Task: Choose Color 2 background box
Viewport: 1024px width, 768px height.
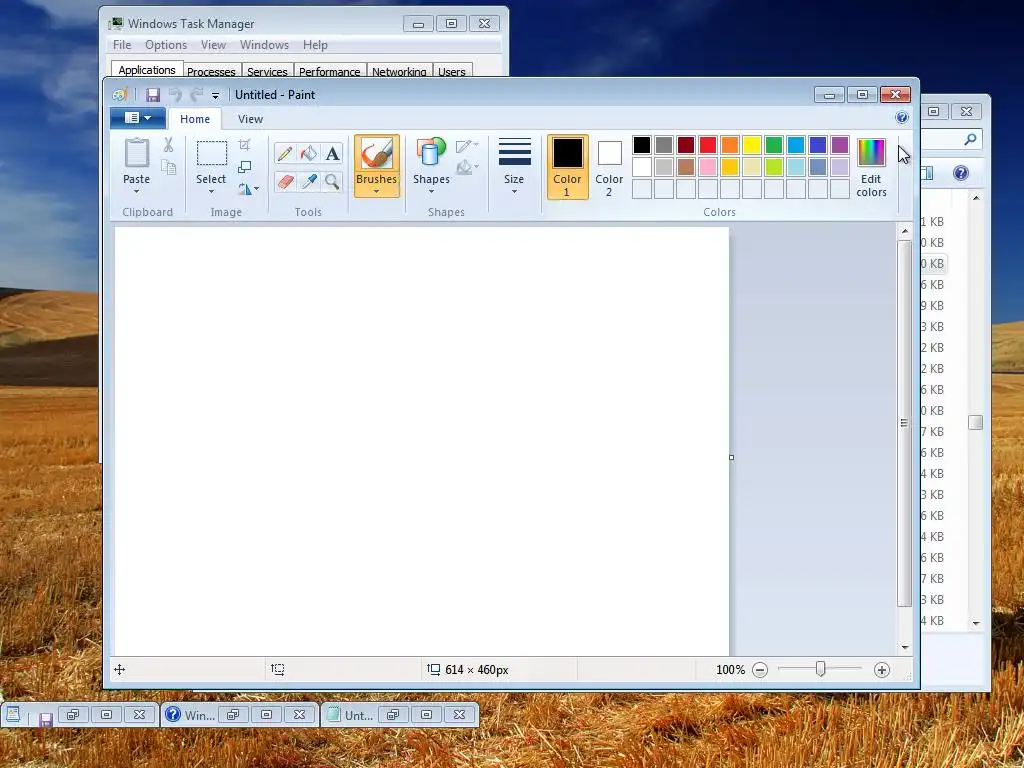Action: 609,167
